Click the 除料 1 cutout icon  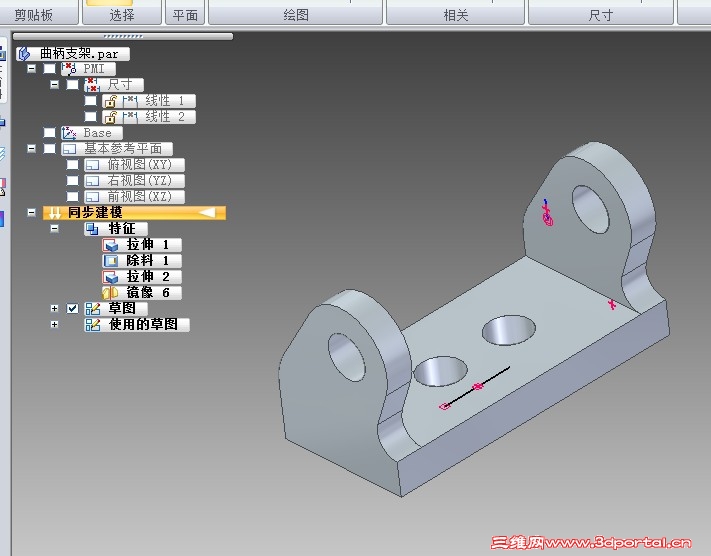click(111, 261)
